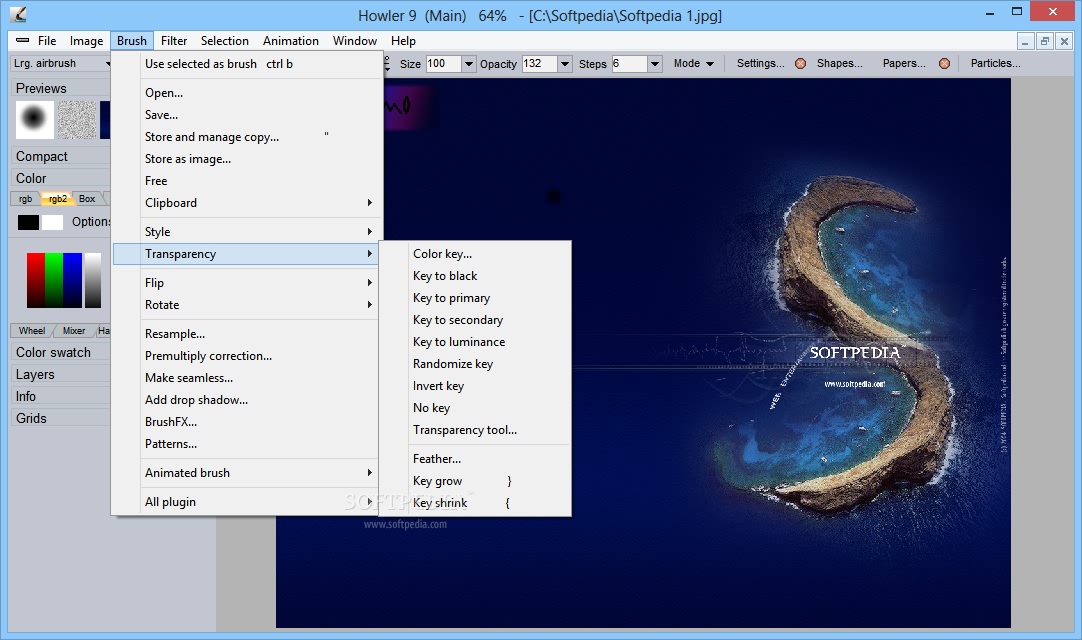Image resolution: width=1082 pixels, height=640 pixels.
Task: Select the noise texture preview thumbnail
Action: [x=77, y=119]
